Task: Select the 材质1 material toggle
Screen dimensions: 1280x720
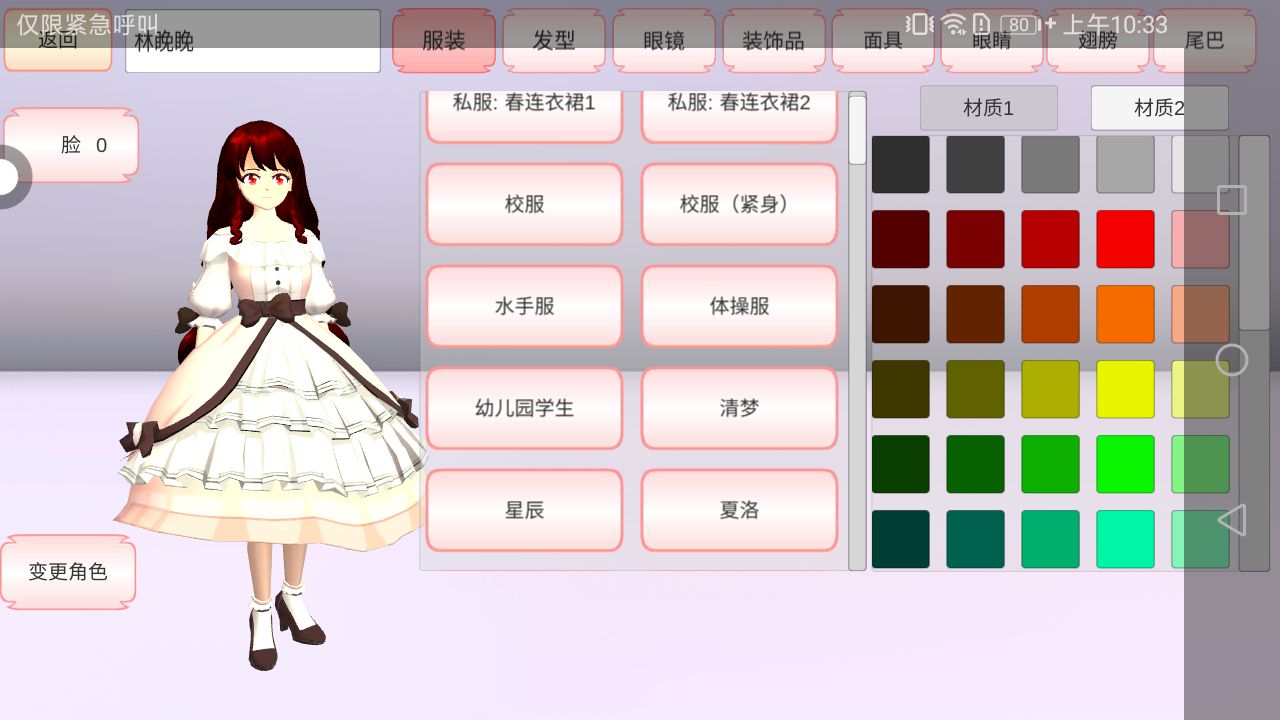Action: [988, 108]
